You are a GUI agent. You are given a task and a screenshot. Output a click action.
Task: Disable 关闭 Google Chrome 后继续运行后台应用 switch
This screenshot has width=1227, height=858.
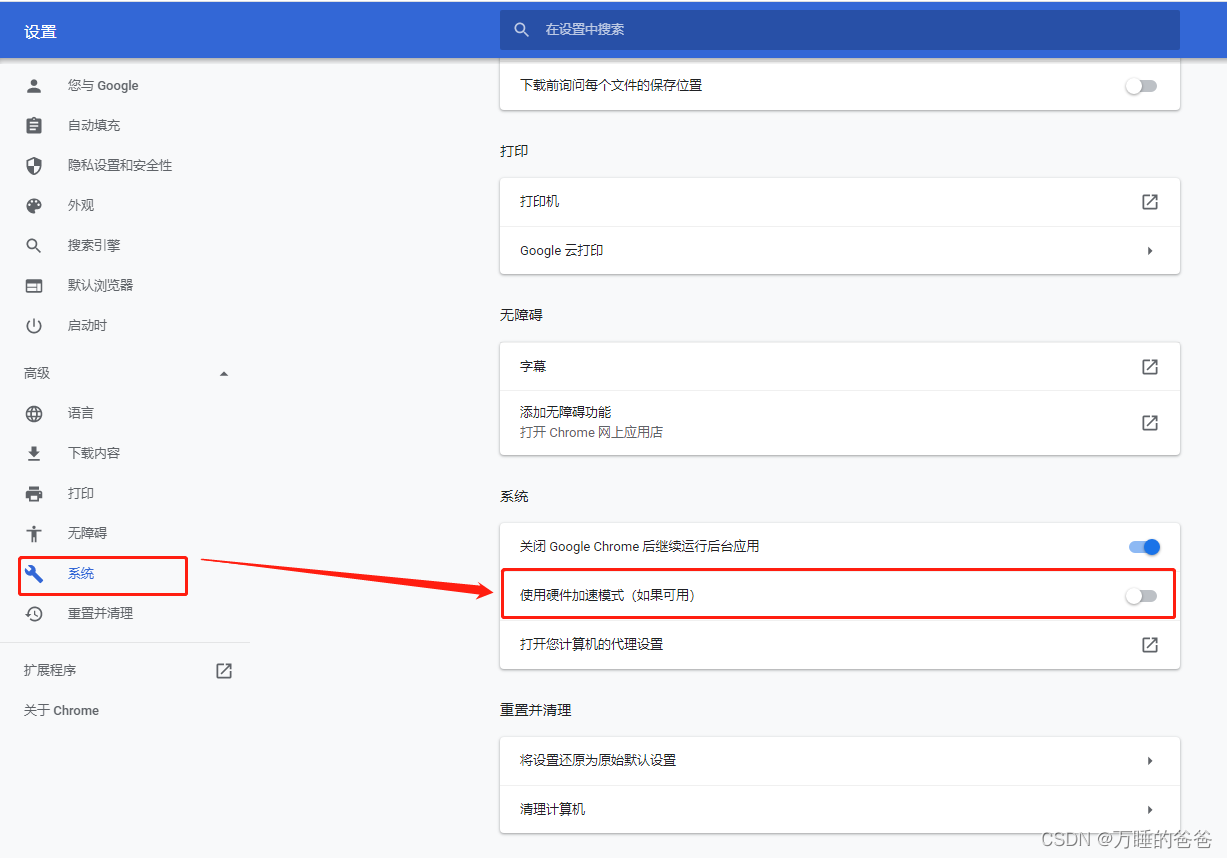[1144, 547]
